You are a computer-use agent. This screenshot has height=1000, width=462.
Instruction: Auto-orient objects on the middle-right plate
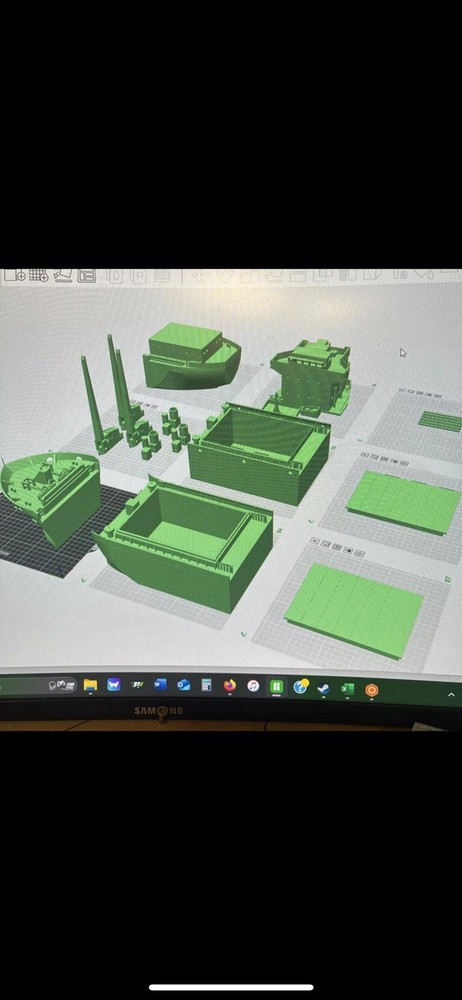coord(376,457)
